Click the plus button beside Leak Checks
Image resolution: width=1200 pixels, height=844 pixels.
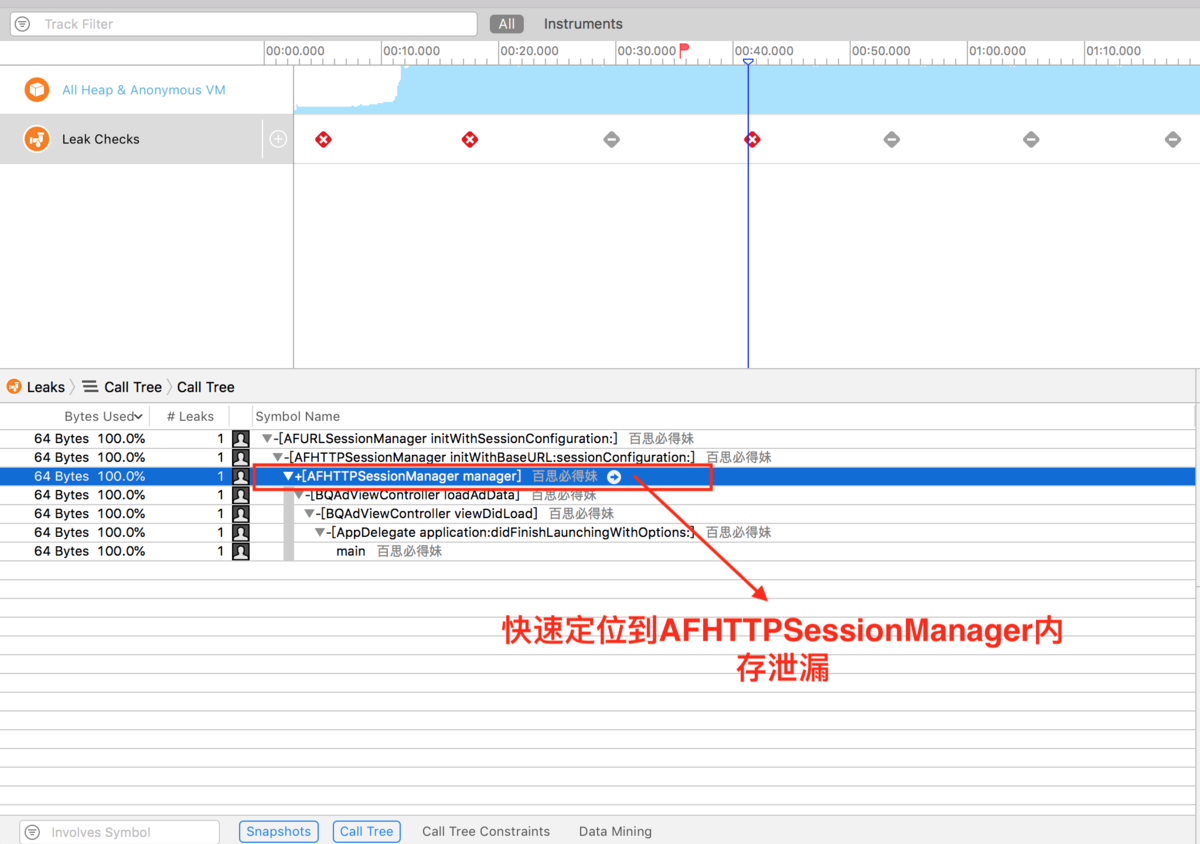click(278, 140)
